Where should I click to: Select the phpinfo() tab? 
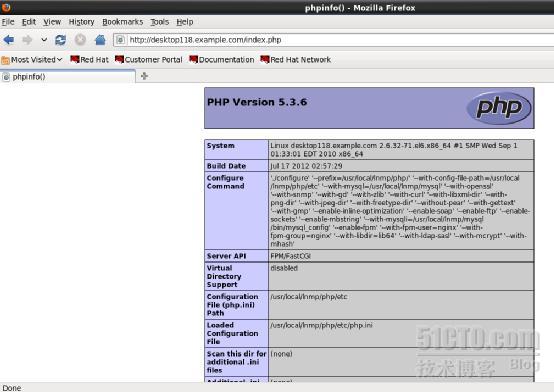tap(68, 77)
